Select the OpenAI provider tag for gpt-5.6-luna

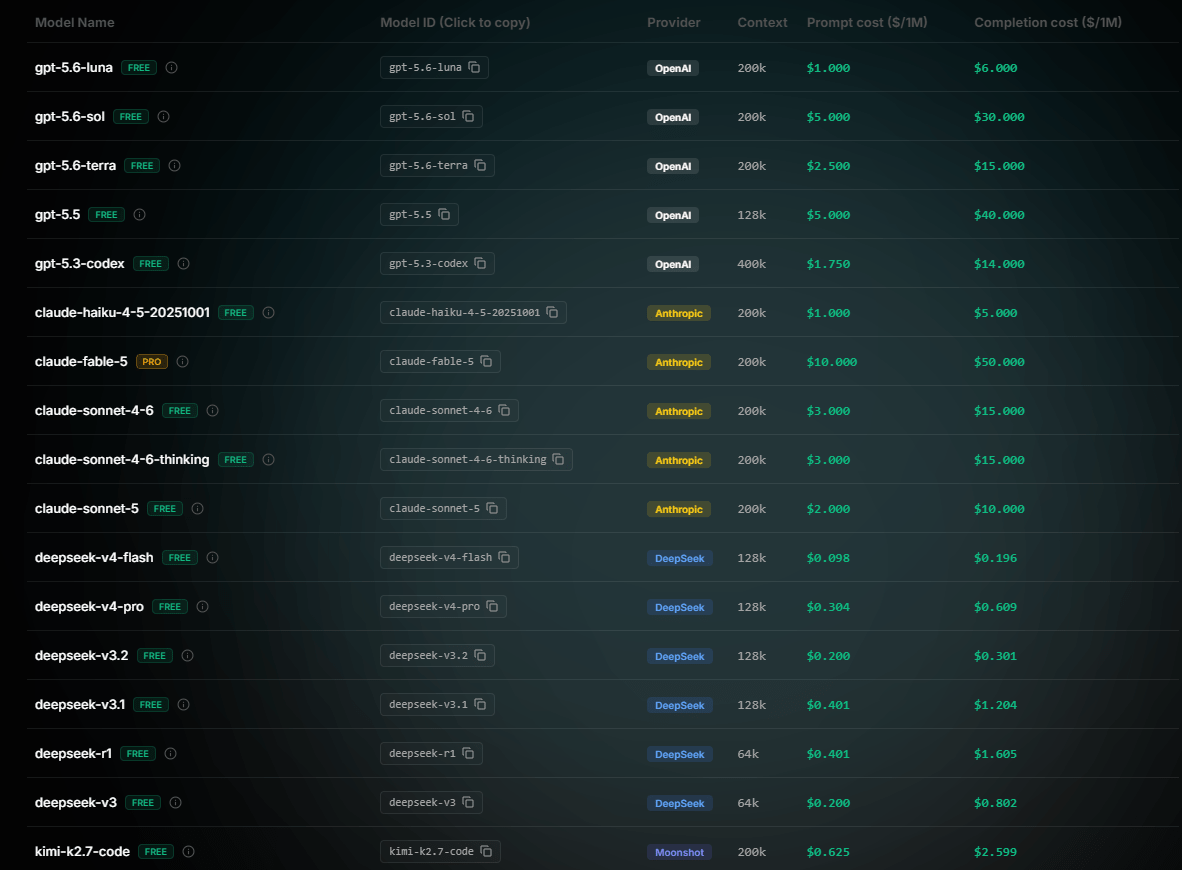672,69
